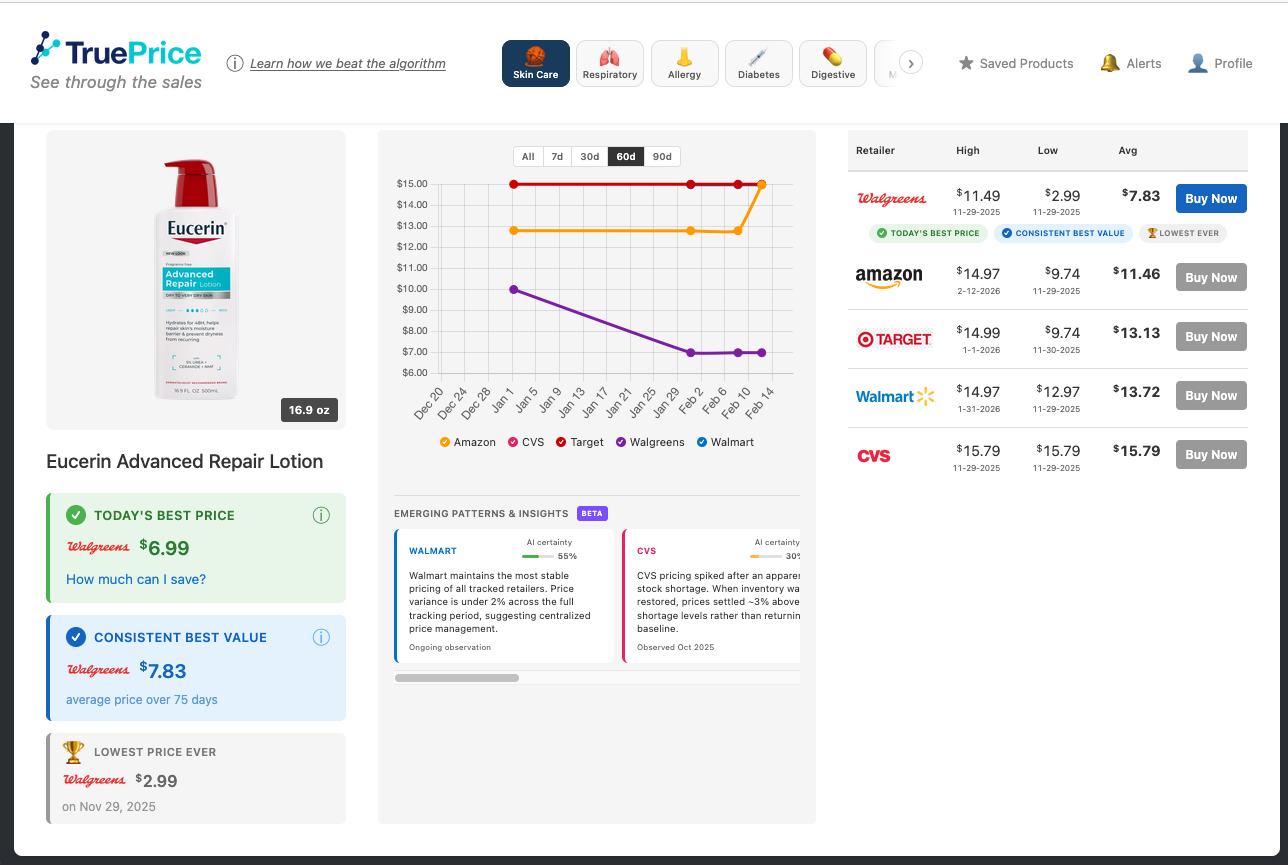Click the Walmart logo in retailer table
Screen dimensions: 1288x865
895,396
